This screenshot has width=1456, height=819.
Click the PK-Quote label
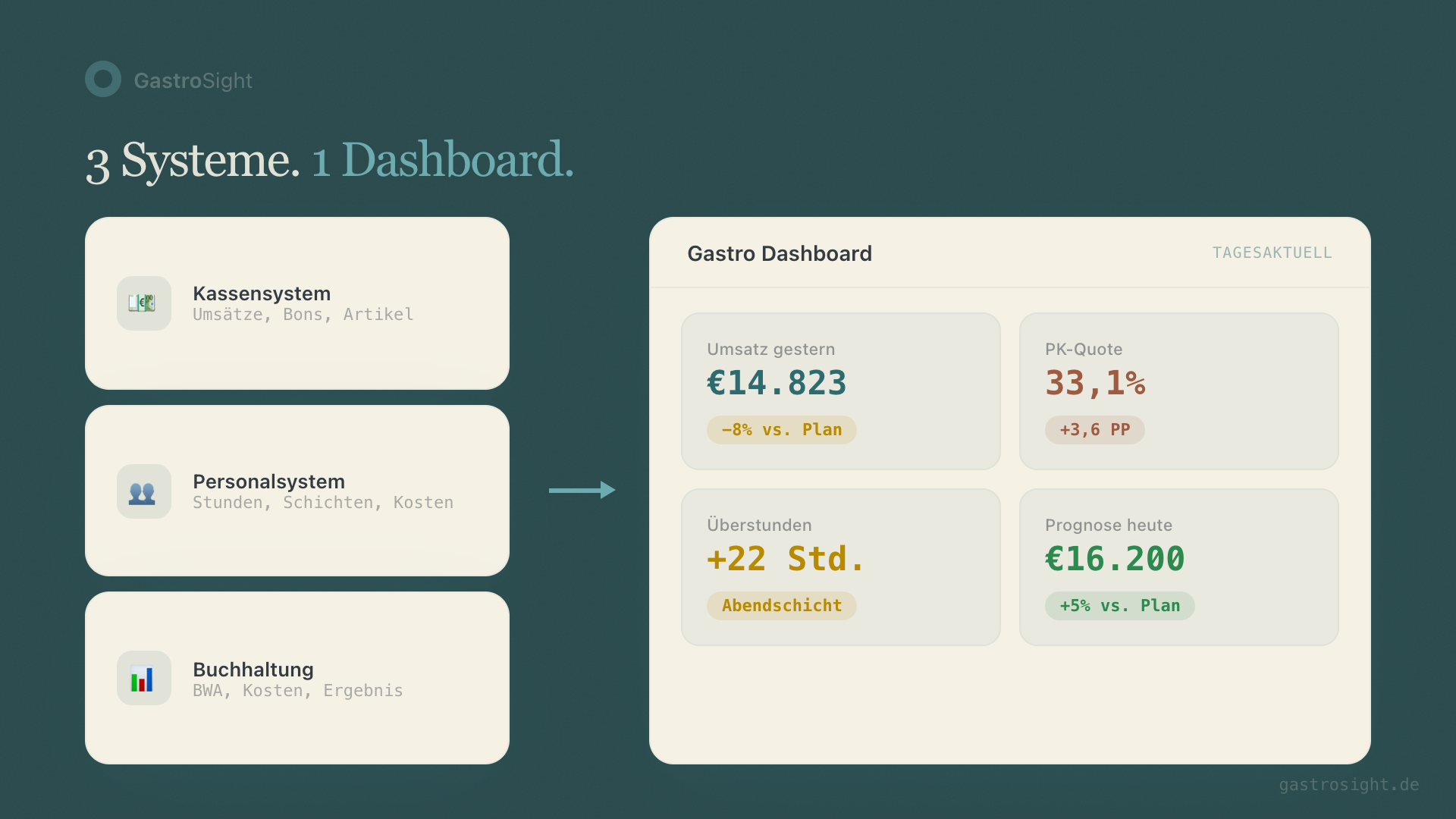click(x=1084, y=350)
